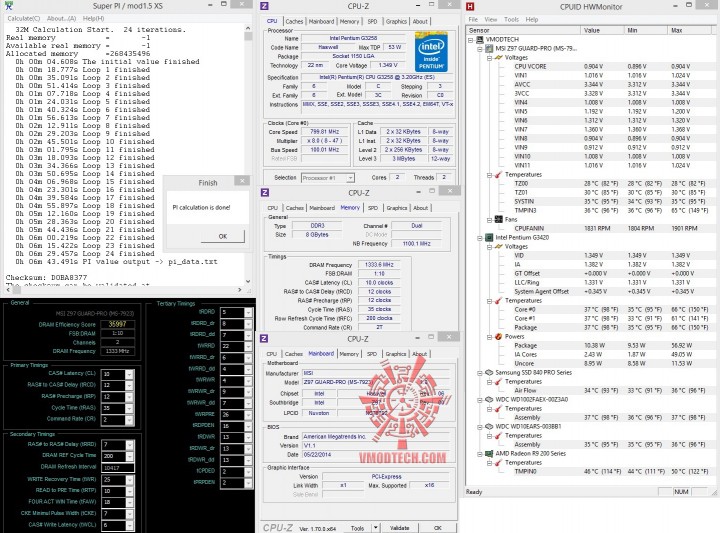Click the Sensor column header in HWMonitor
The height and width of the screenshot is (533, 720).
522,30
